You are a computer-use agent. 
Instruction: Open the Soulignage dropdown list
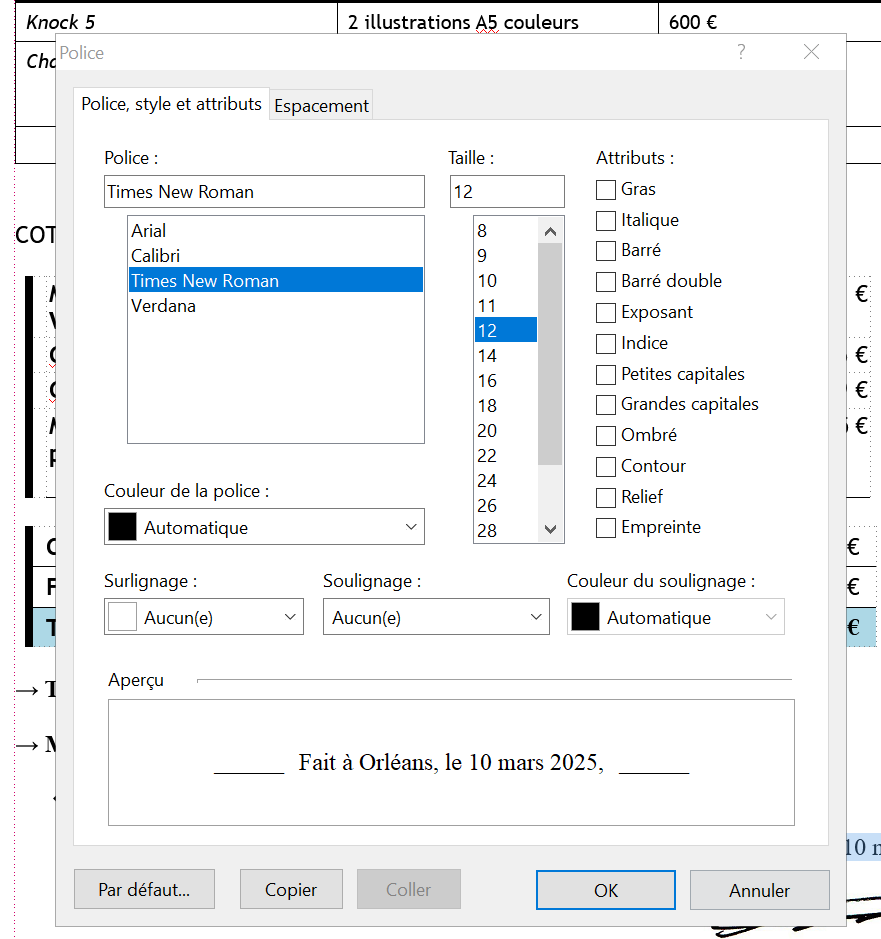coord(436,617)
